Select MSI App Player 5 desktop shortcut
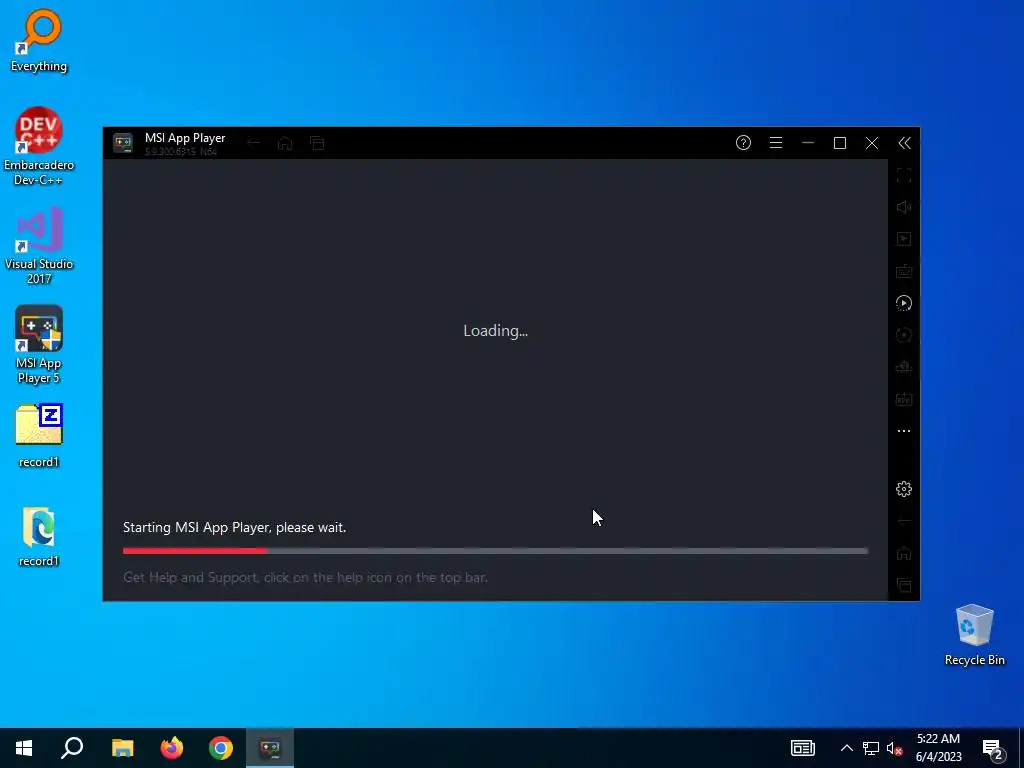The width and height of the screenshot is (1024, 768). pos(39,345)
